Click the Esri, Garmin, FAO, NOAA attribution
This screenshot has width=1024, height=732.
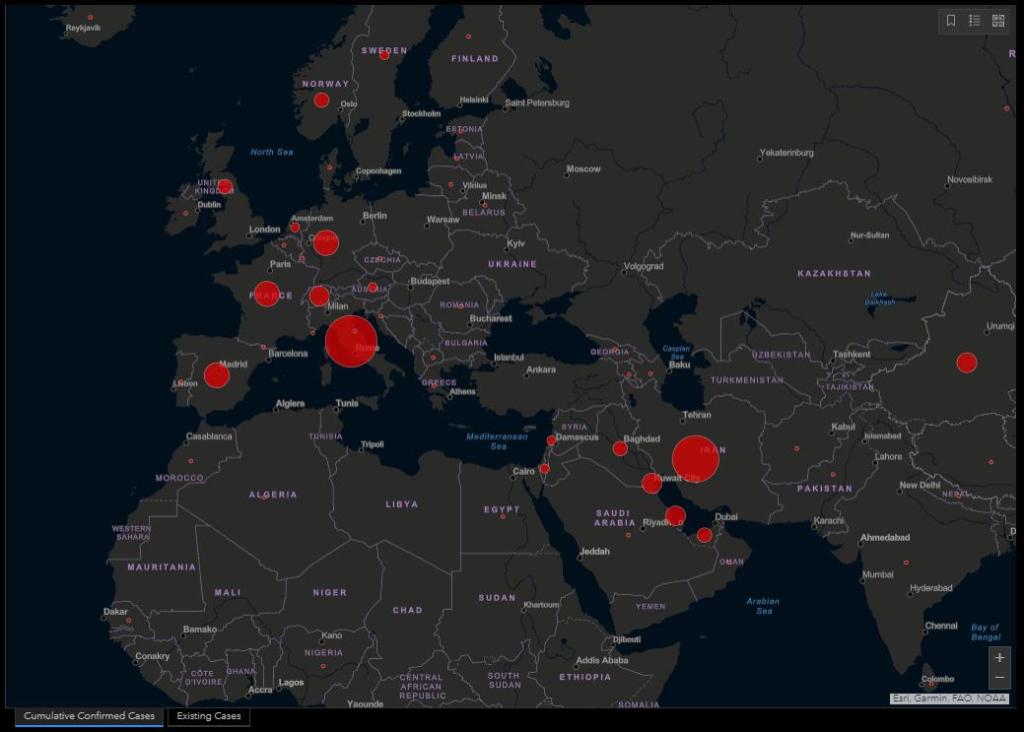tap(949, 699)
